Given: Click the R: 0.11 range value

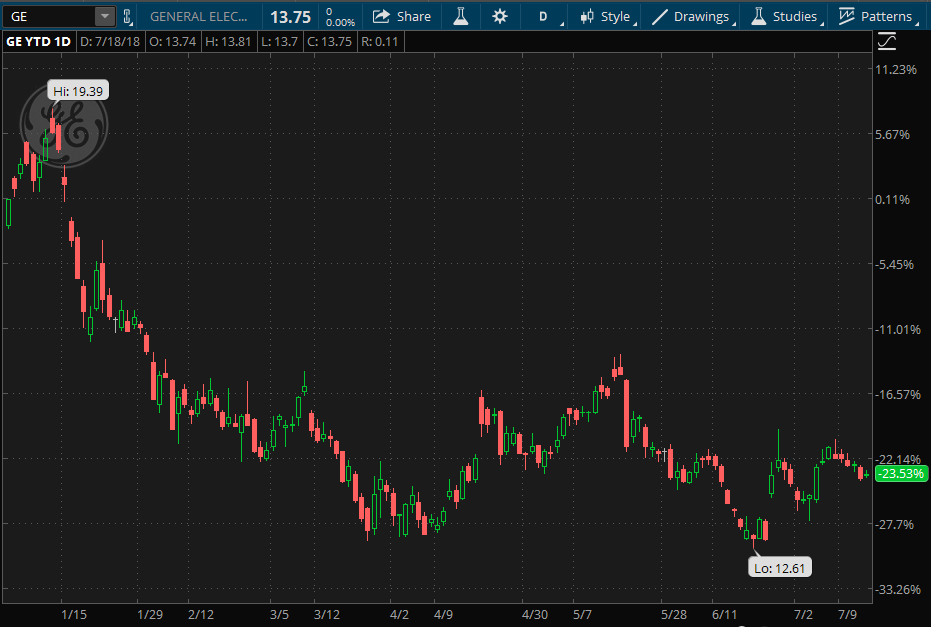Looking at the screenshot, I should pos(380,42).
